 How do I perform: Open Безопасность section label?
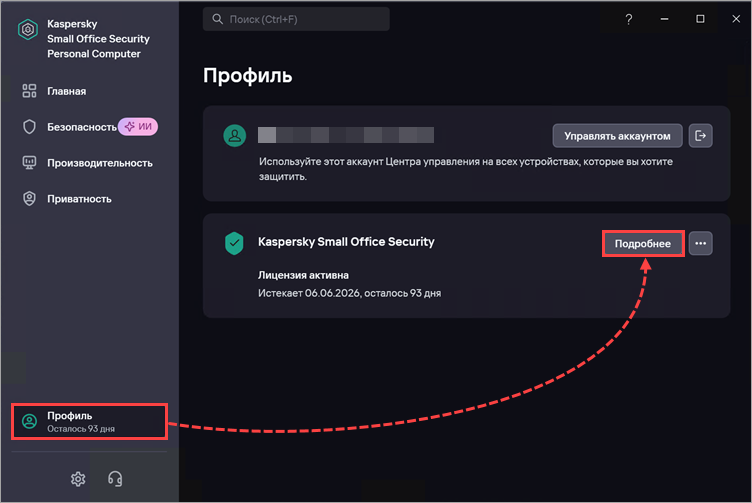pyautogui.click(x=82, y=127)
